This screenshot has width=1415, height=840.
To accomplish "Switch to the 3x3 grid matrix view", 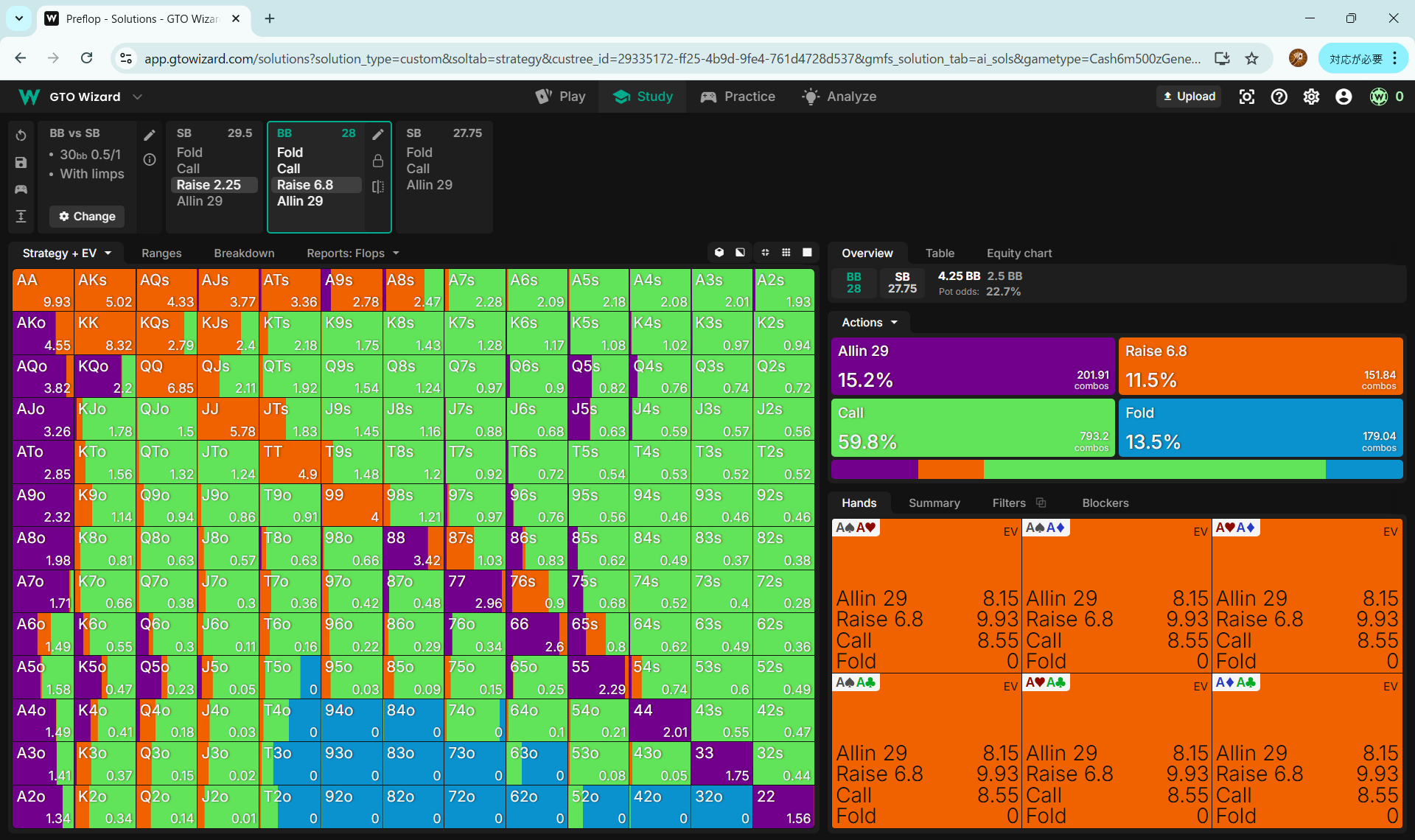I will point(786,253).
